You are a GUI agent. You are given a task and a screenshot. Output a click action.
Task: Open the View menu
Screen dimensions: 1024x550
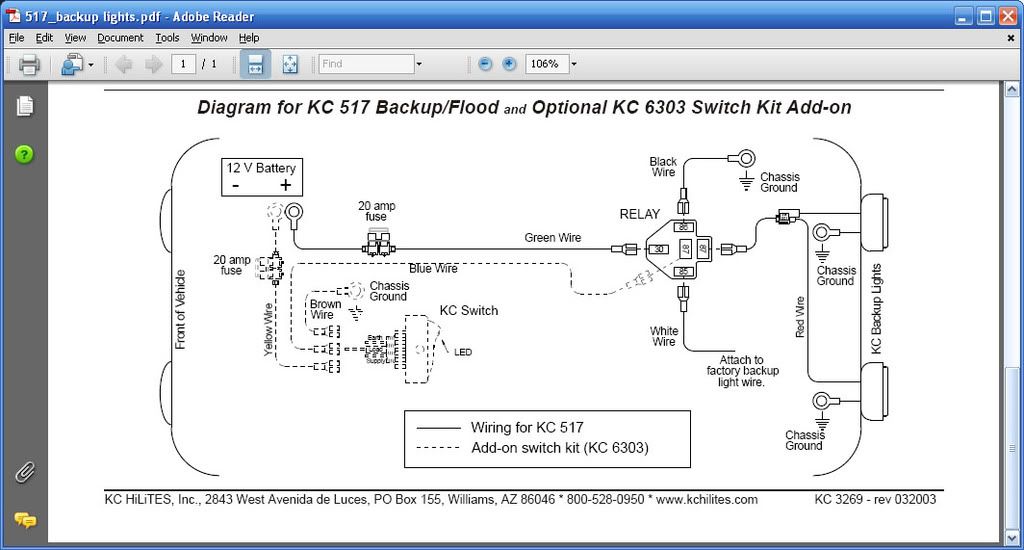click(x=75, y=38)
